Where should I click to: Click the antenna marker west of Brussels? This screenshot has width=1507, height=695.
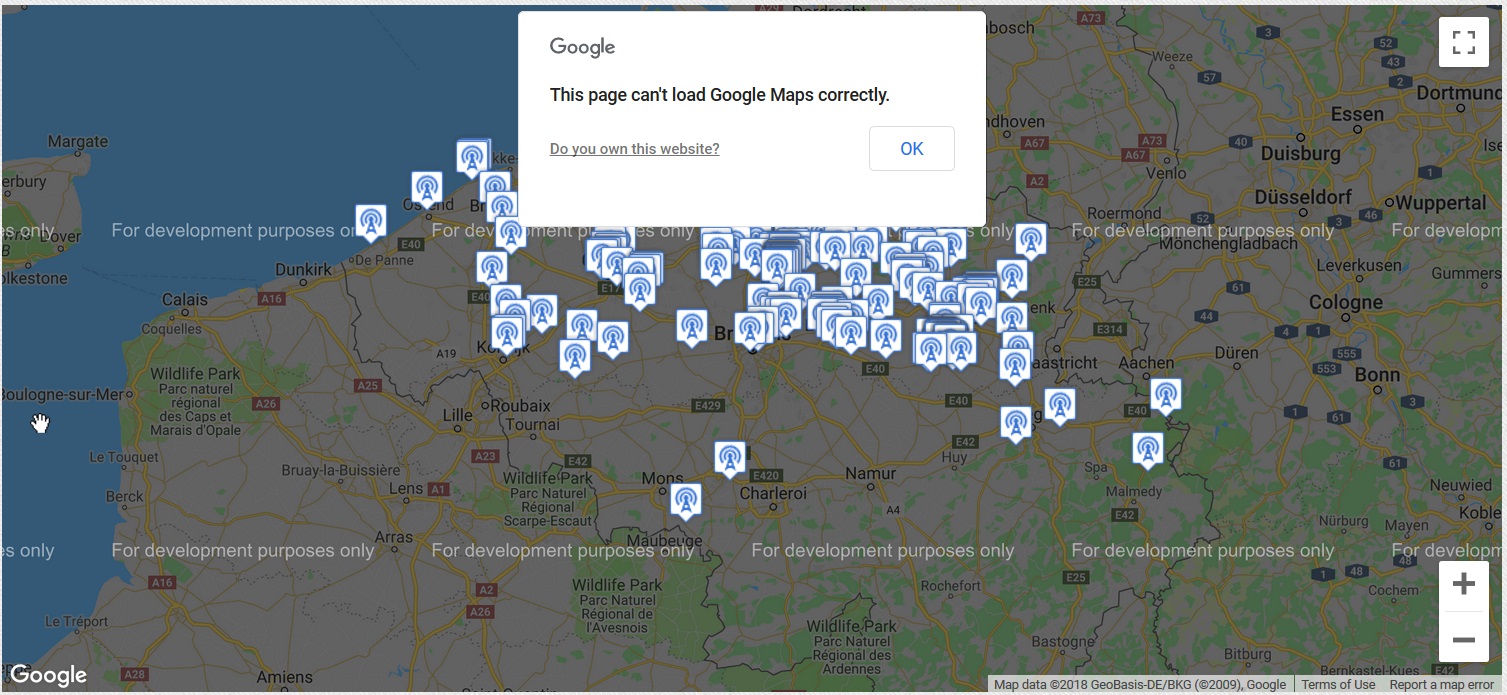(692, 326)
